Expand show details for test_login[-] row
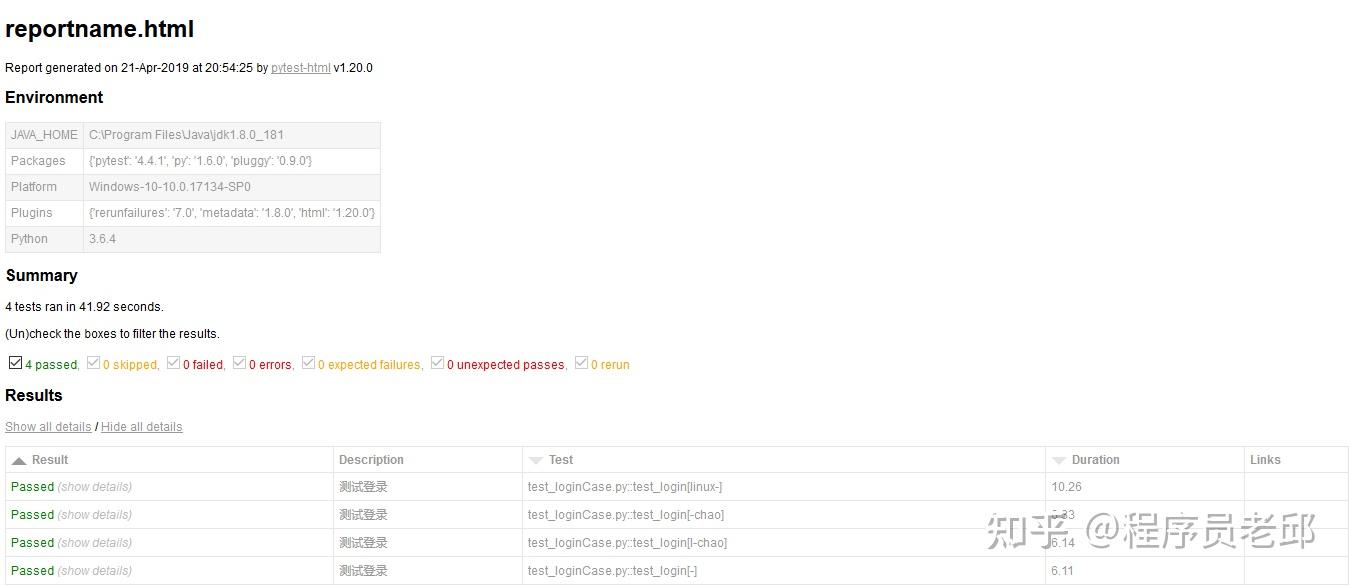Image resolution: width=1350 pixels, height=586 pixels. tap(95, 571)
